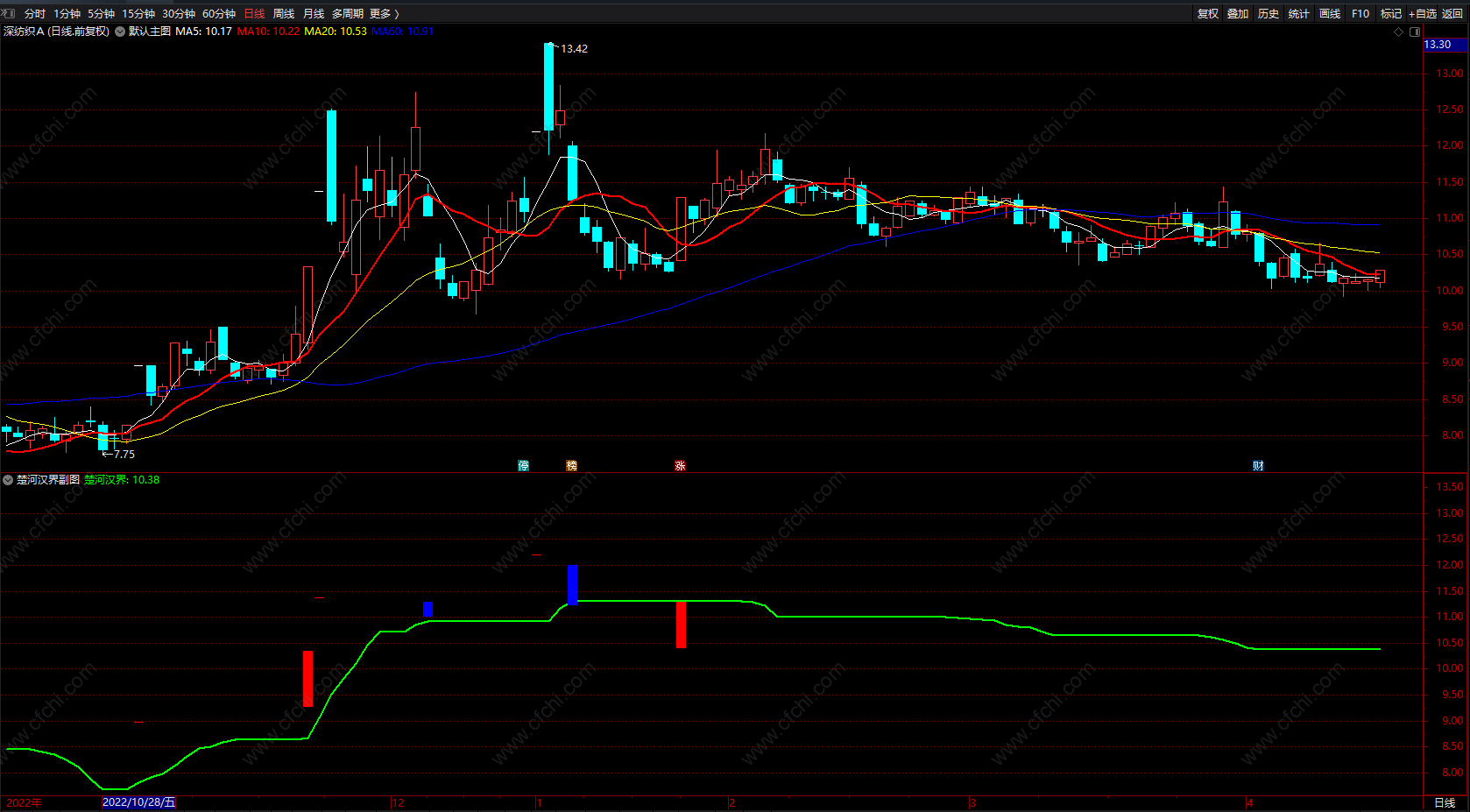The height and width of the screenshot is (812, 1470).
Task: Toggle the side panel icon near price axis
Action: coord(1414,32)
